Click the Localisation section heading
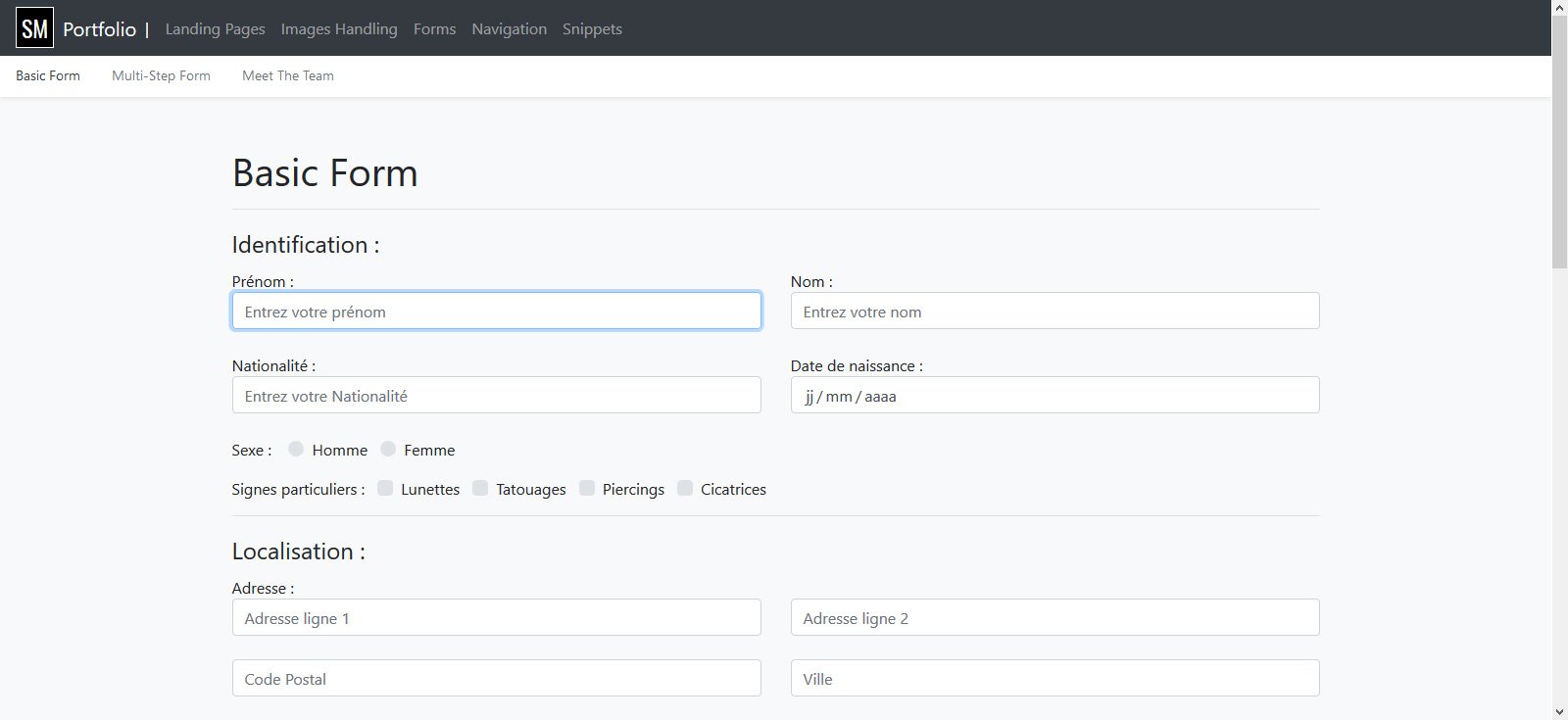The height and width of the screenshot is (720, 1568). coord(298,552)
